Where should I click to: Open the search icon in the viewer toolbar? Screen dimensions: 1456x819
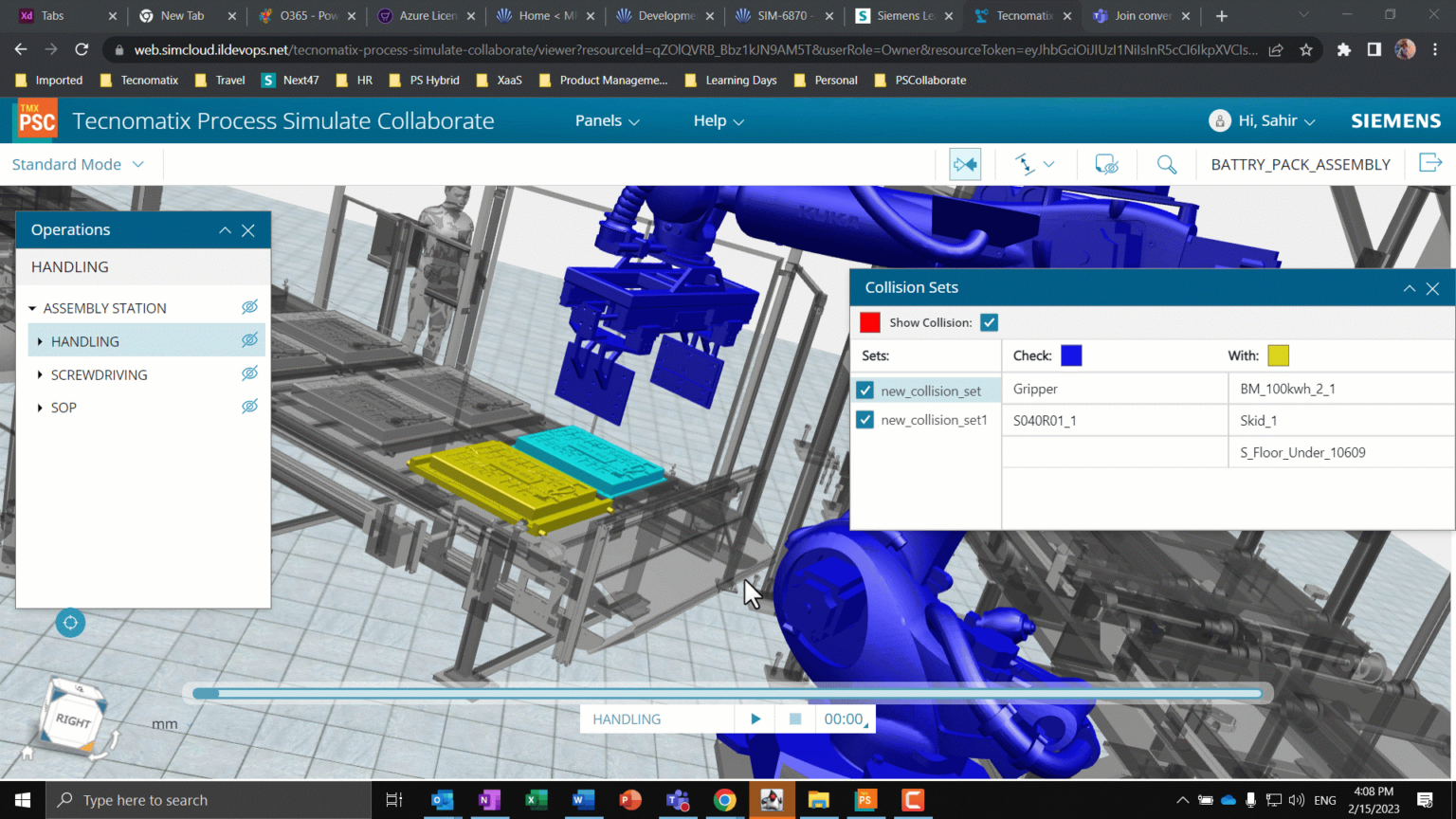point(1166,164)
